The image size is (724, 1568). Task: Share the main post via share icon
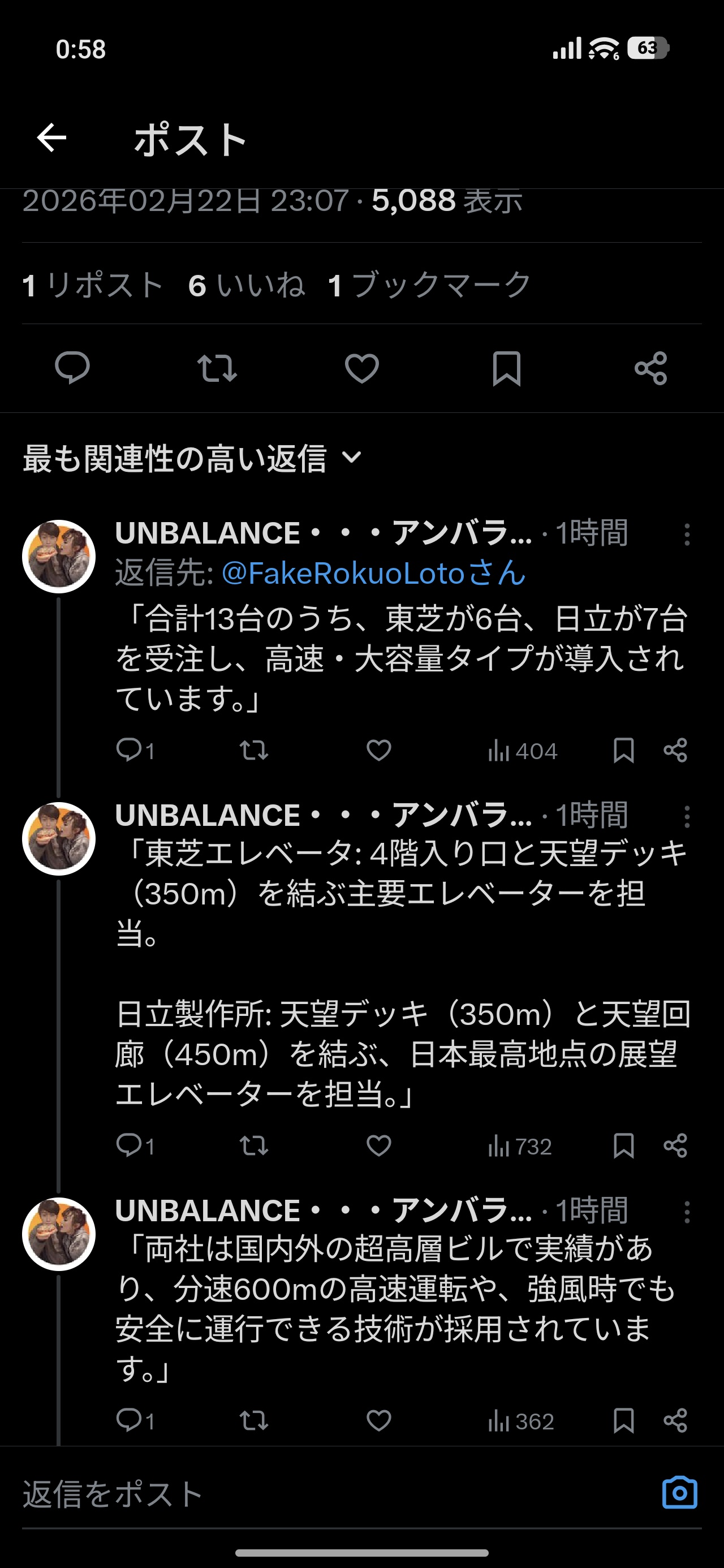click(650, 368)
